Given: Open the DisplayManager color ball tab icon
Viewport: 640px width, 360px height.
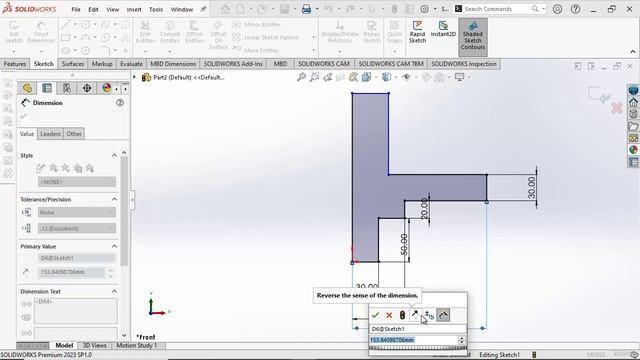Looking at the screenshot, I should pos(107,88).
